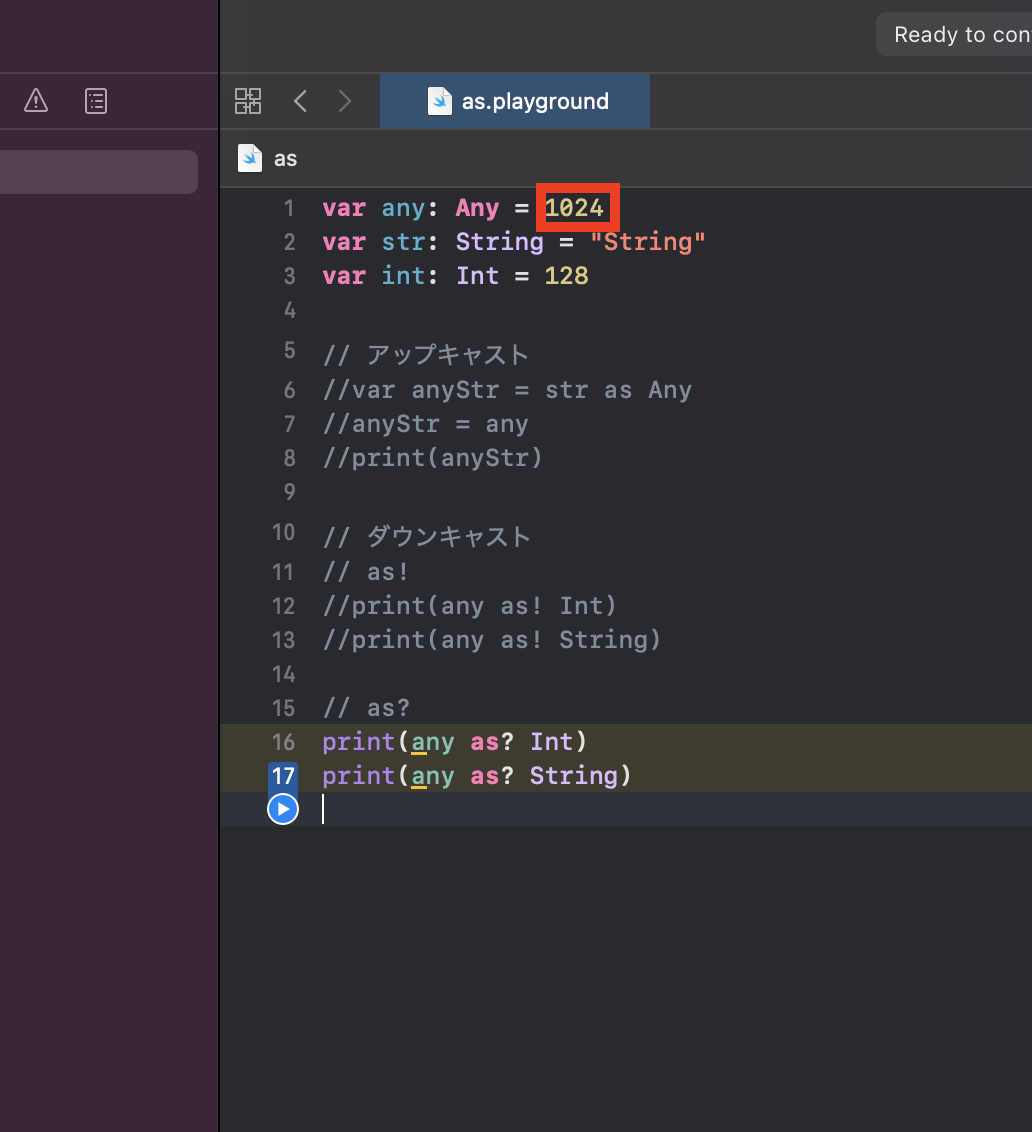The image size is (1032, 1132).
Task: Click the 'Ready to continue' status field
Action: pos(955,34)
